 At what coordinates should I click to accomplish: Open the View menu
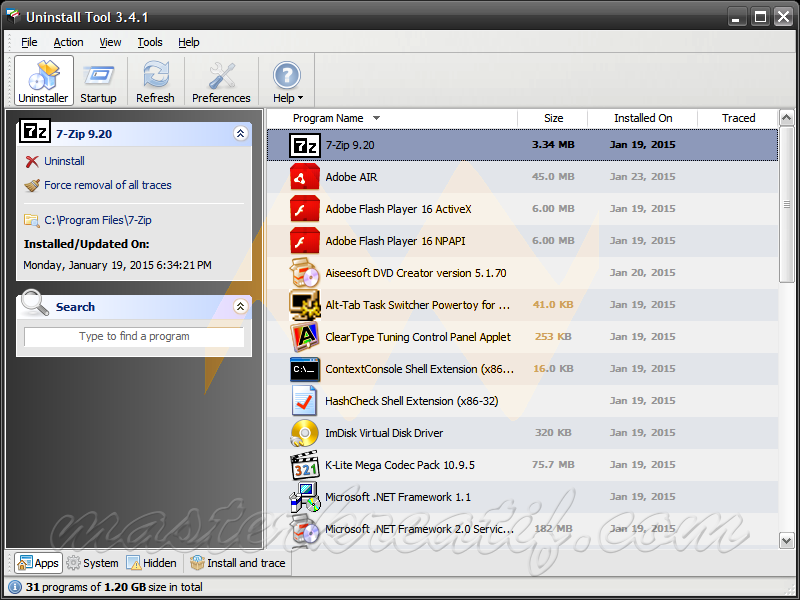(x=110, y=42)
